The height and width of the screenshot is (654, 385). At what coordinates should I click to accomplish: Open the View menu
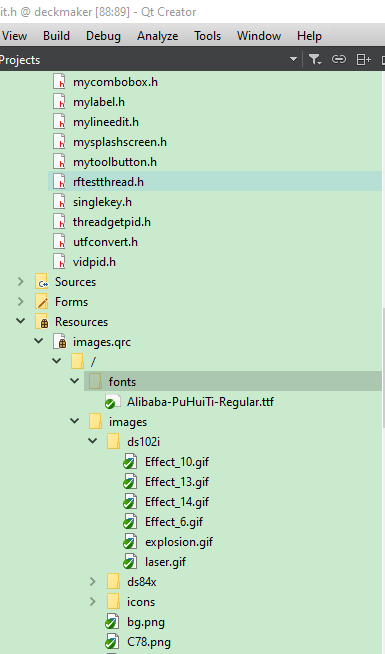pos(14,36)
